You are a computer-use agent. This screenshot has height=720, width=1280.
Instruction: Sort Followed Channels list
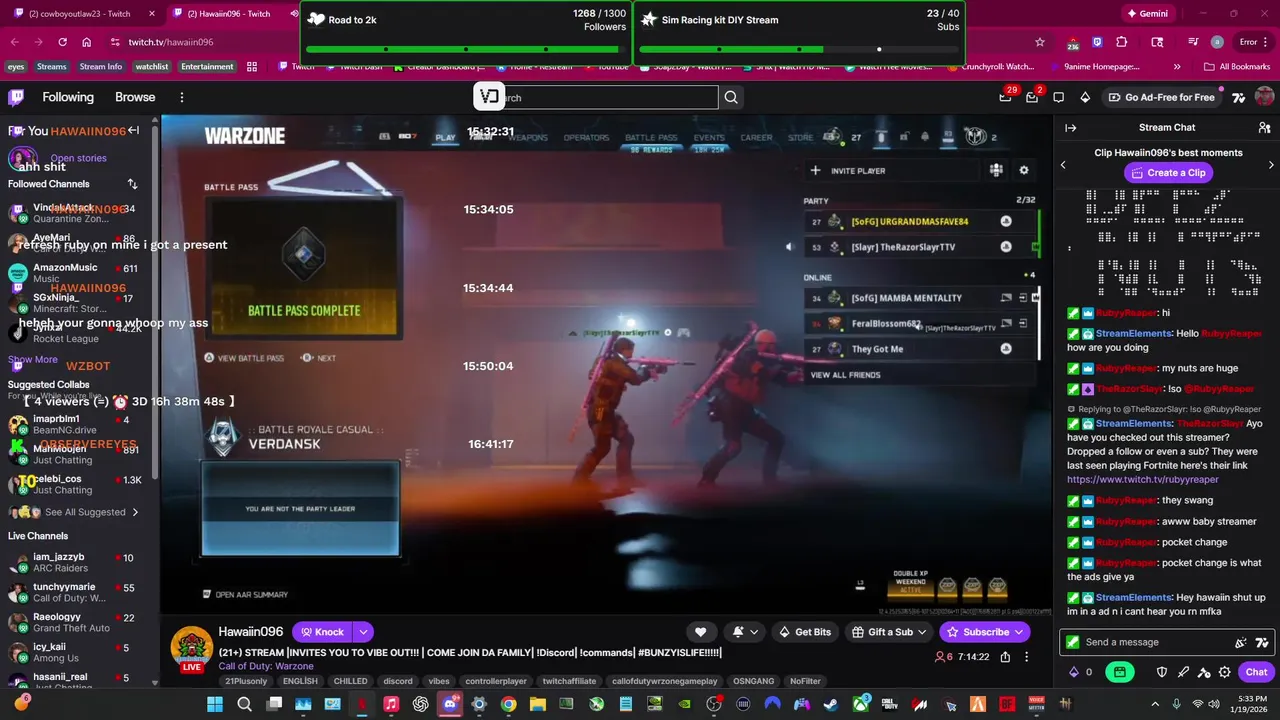coord(132,184)
